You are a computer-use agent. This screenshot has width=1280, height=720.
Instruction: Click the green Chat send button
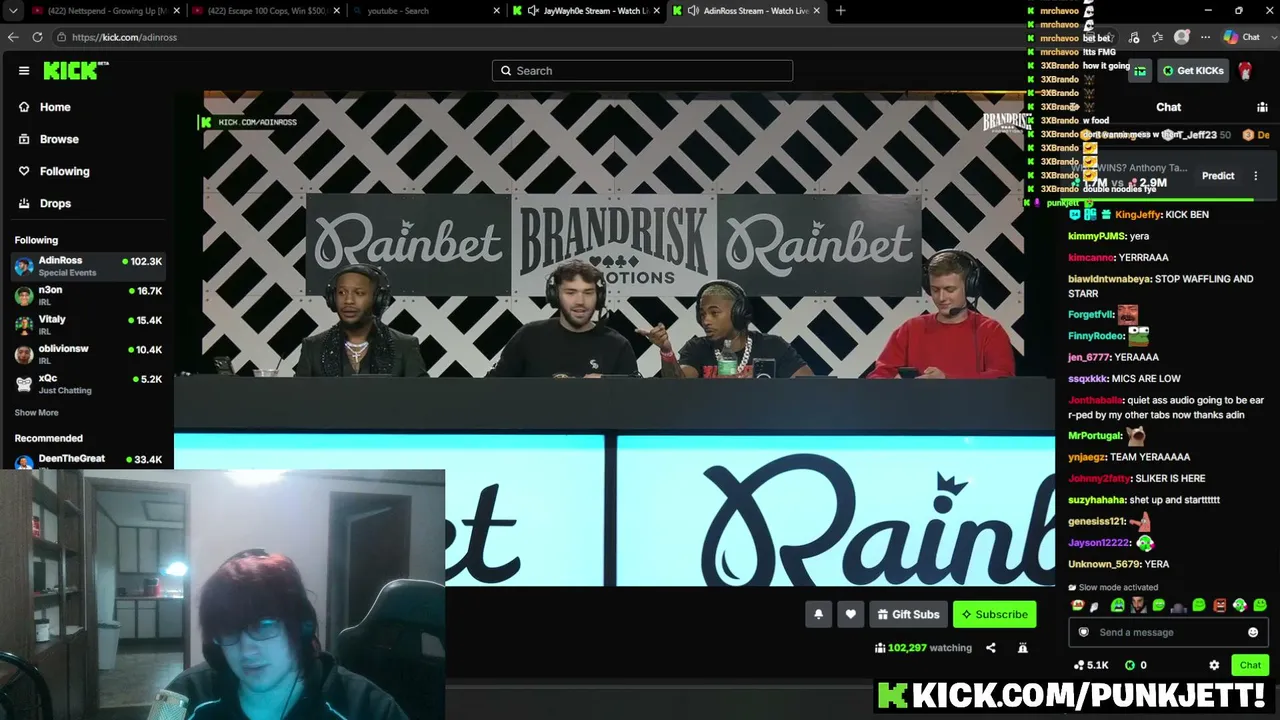pos(1250,665)
